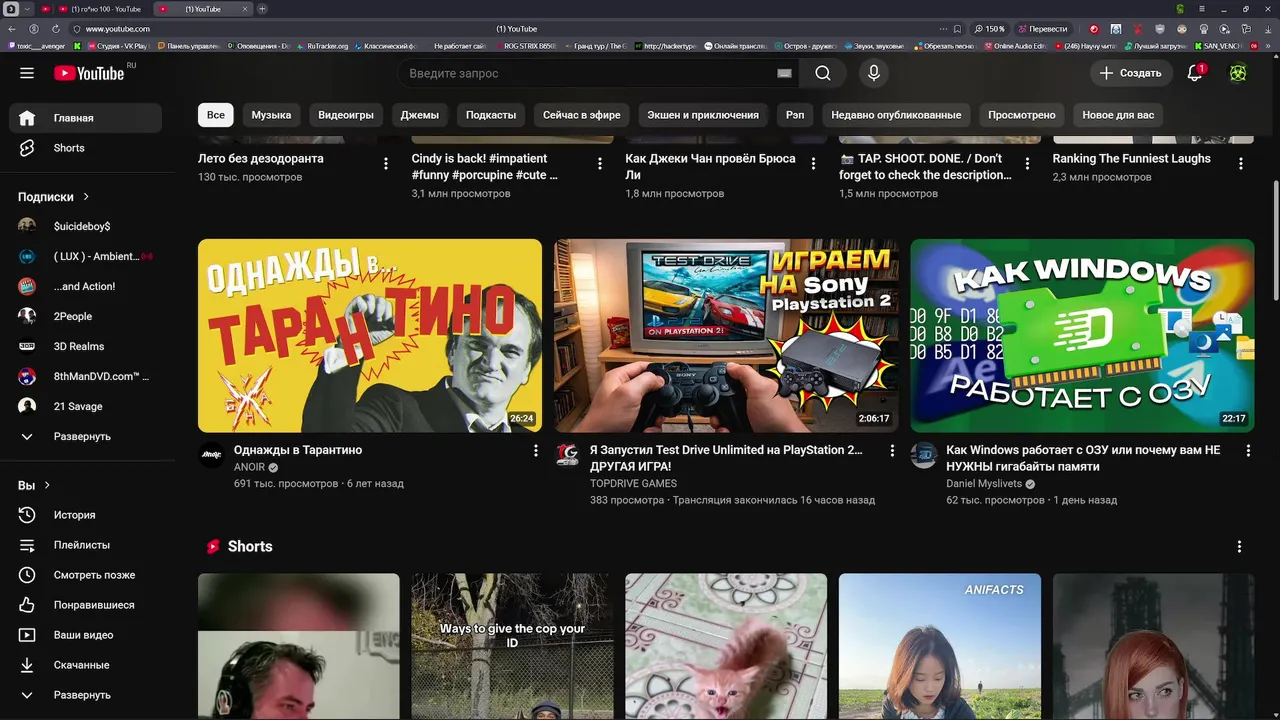Viewport: 1280px width, 720px height.
Task: Click the magnifier search button
Action: pos(822,73)
